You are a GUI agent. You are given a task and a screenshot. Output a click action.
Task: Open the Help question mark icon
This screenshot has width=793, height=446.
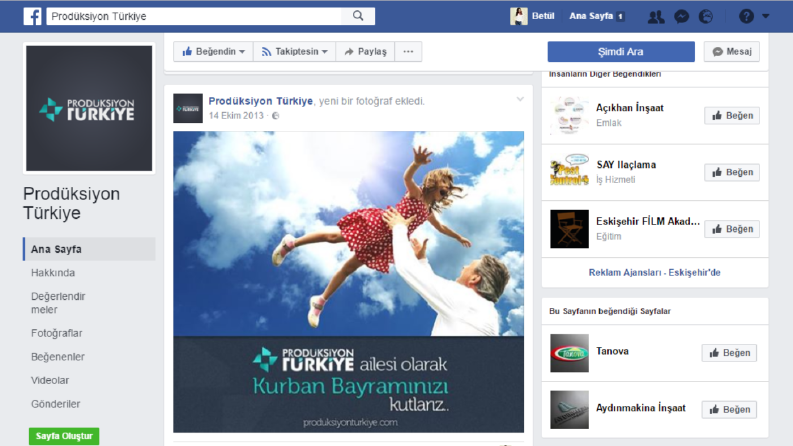(746, 17)
